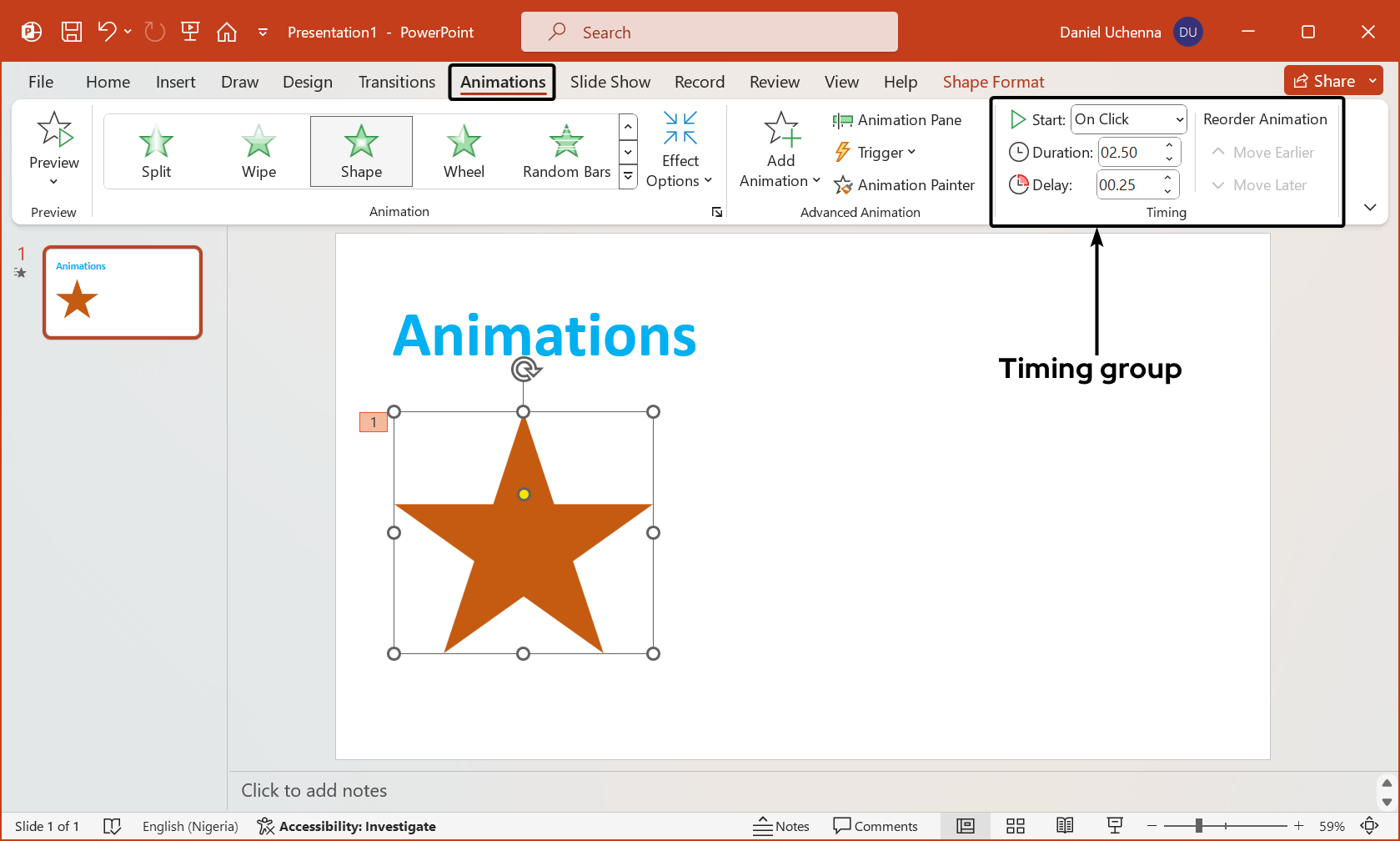Toggle Notes visibility in the status bar
The image size is (1400, 841).
(781, 826)
